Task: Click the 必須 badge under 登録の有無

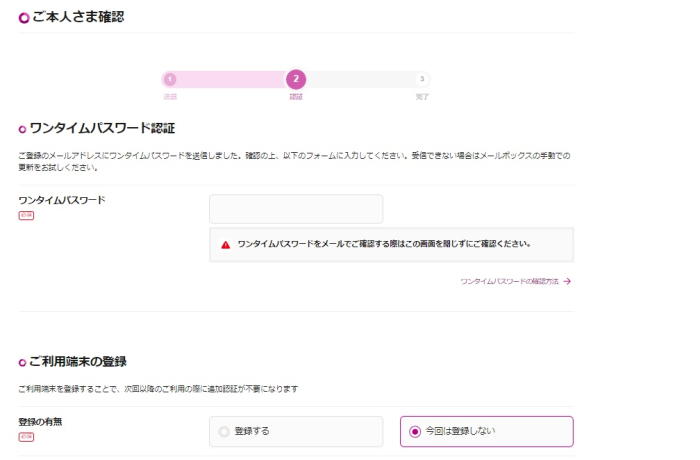Action: (x=26, y=437)
